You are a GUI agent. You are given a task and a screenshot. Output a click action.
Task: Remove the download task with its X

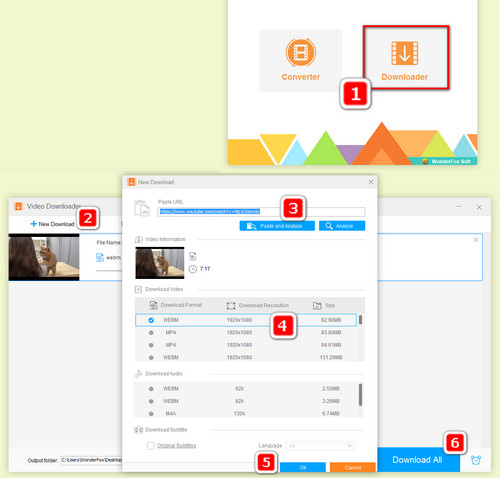(476, 240)
